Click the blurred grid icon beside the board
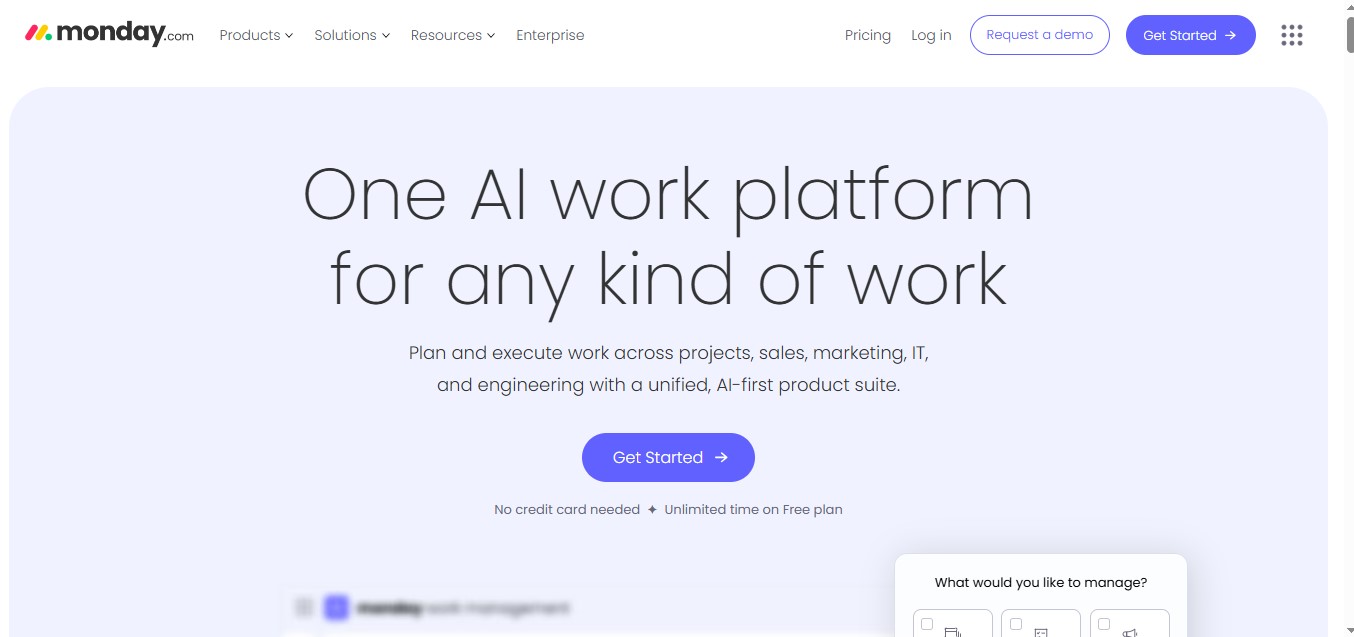Viewport: 1354px width, 637px height. point(304,607)
